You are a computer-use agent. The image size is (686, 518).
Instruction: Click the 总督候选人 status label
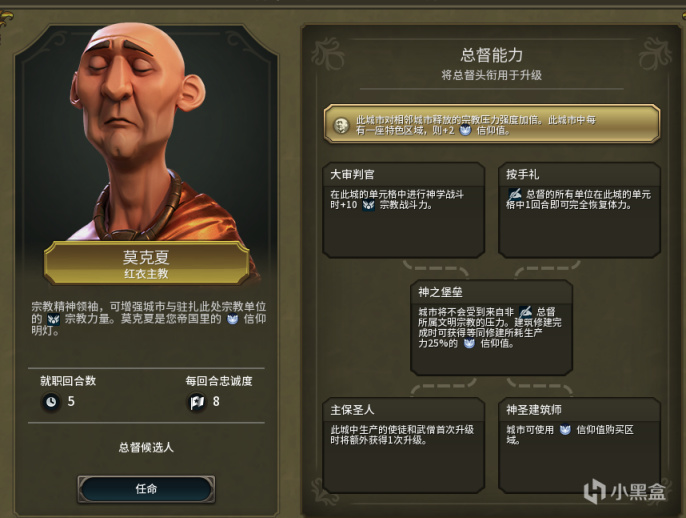[x=146, y=448]
